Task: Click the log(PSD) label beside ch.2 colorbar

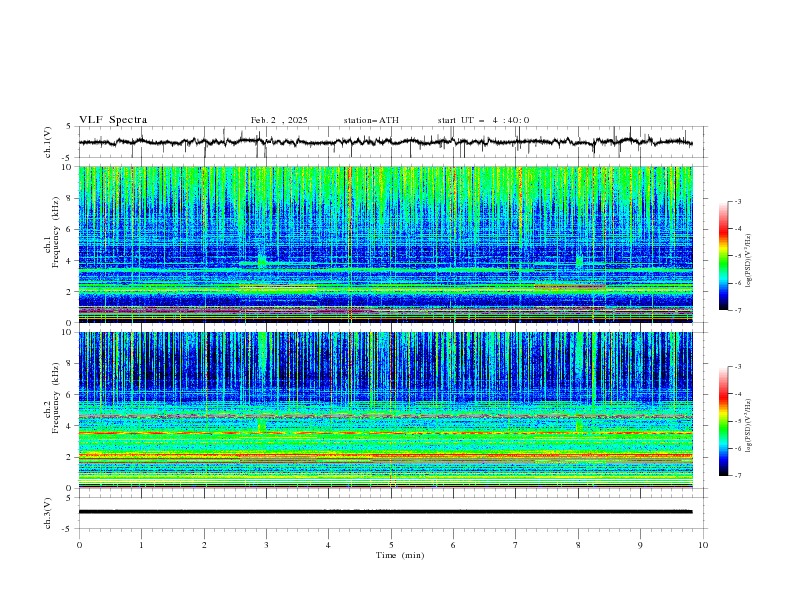Action: point(749,425)
